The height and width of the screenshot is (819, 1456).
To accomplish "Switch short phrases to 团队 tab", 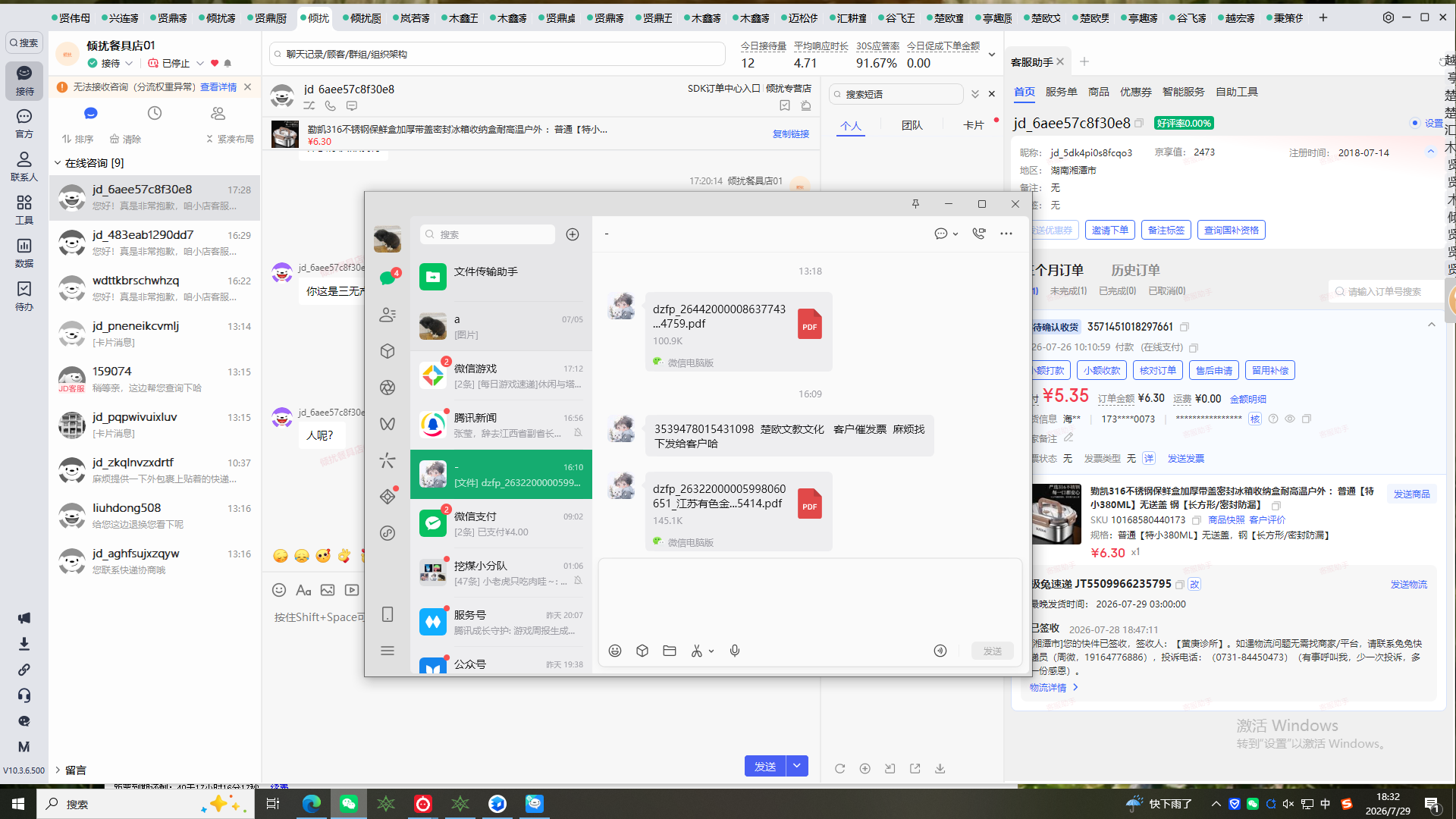I will tap(912, 125).
